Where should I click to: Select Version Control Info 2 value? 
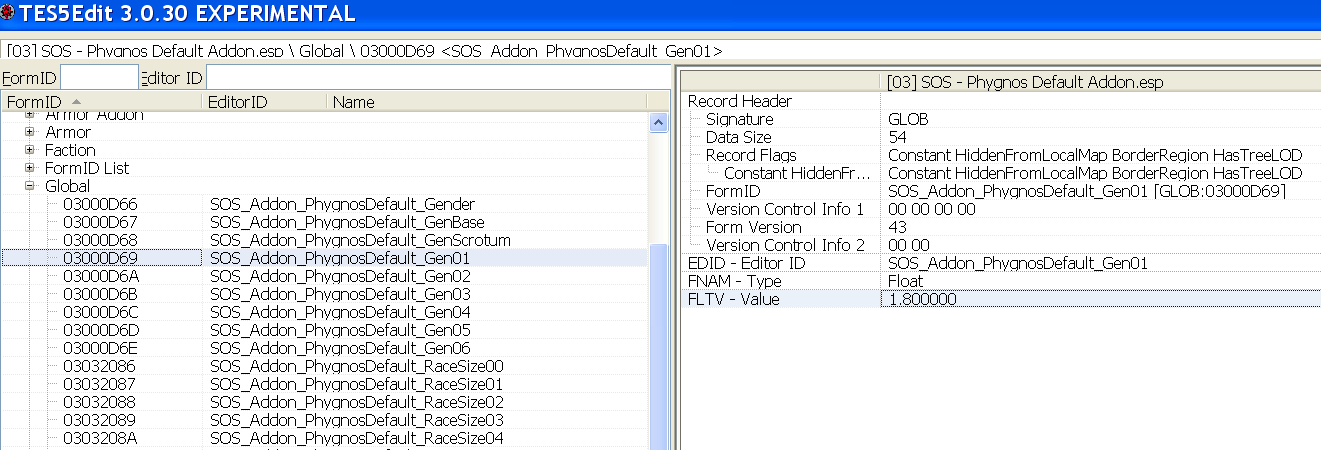pos(908,245)
